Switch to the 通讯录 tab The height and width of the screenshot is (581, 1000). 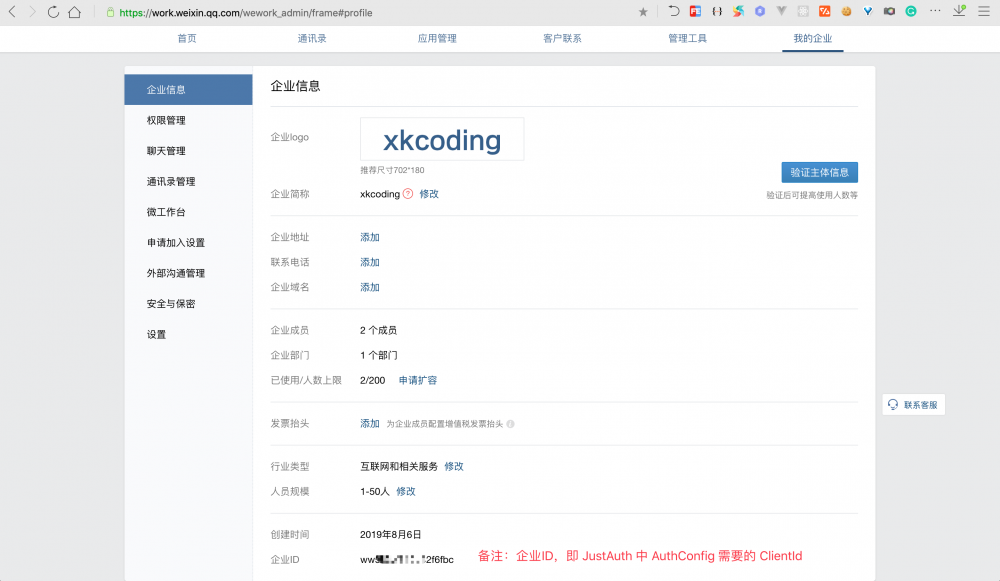click(312, 38)
